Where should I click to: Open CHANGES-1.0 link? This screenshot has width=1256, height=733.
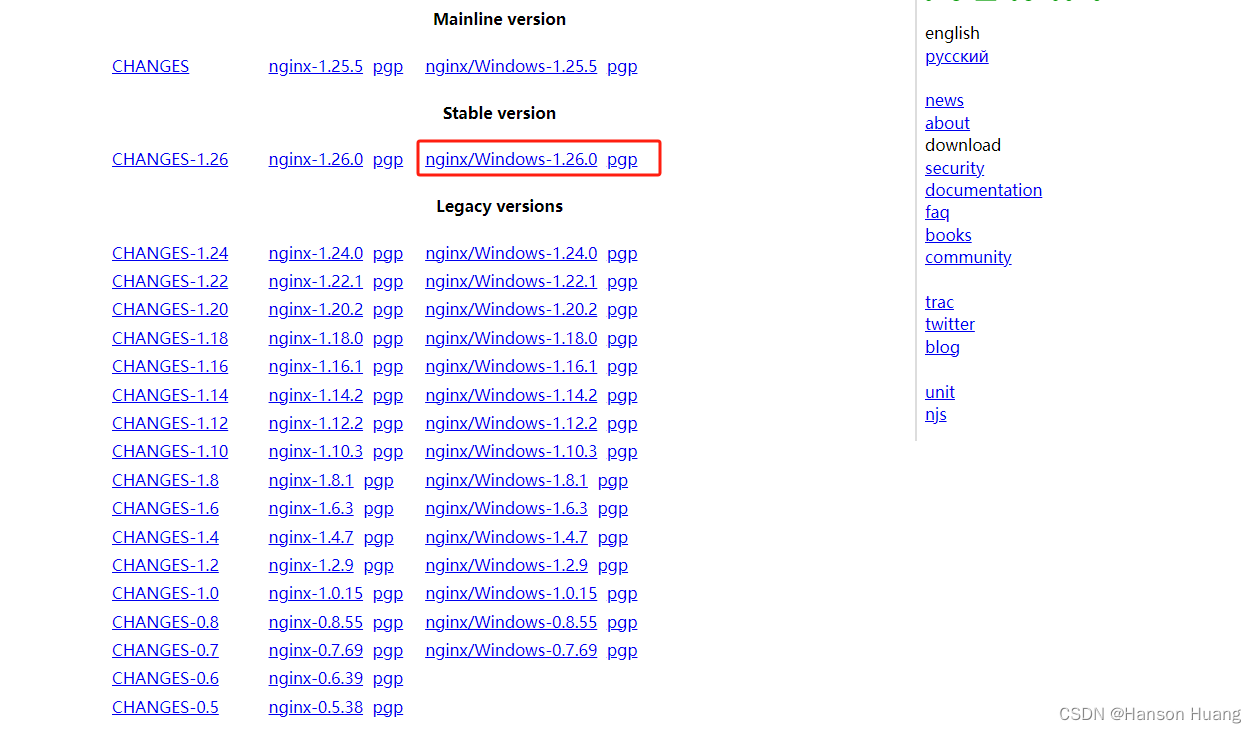(x=165, y=593)
